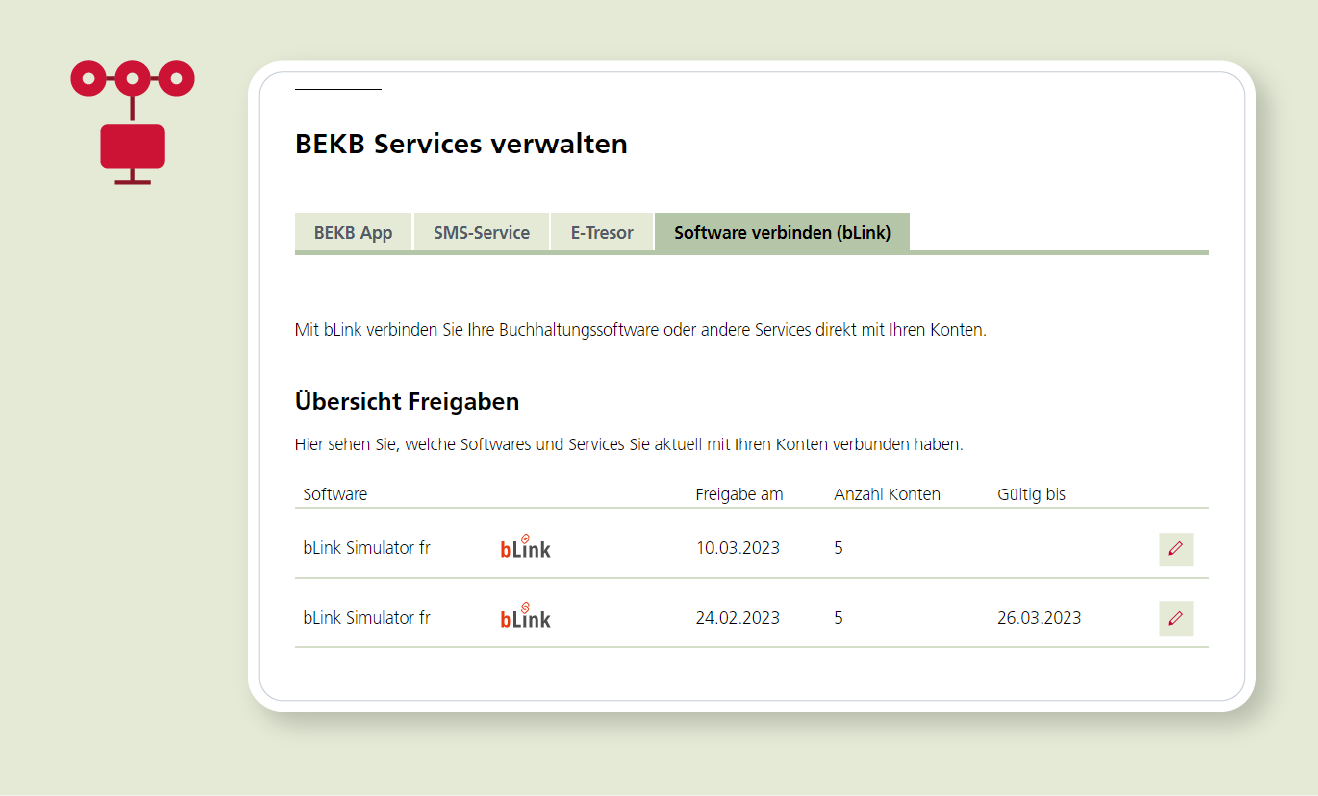Click the Übersicht Freigaben heading
Image resolution: width=1318 pixels, height=796 pixels.
[407, 402]
